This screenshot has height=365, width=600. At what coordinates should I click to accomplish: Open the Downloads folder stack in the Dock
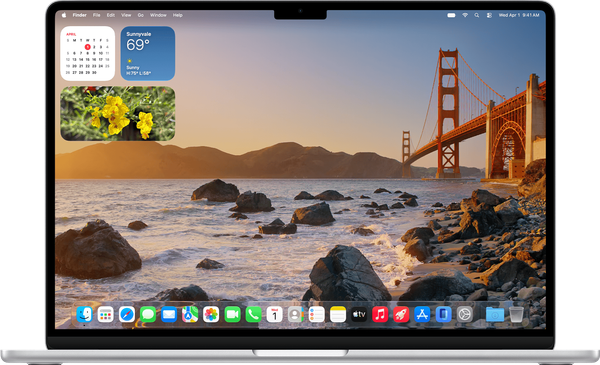pyautogui.click(x=495, y=314)
